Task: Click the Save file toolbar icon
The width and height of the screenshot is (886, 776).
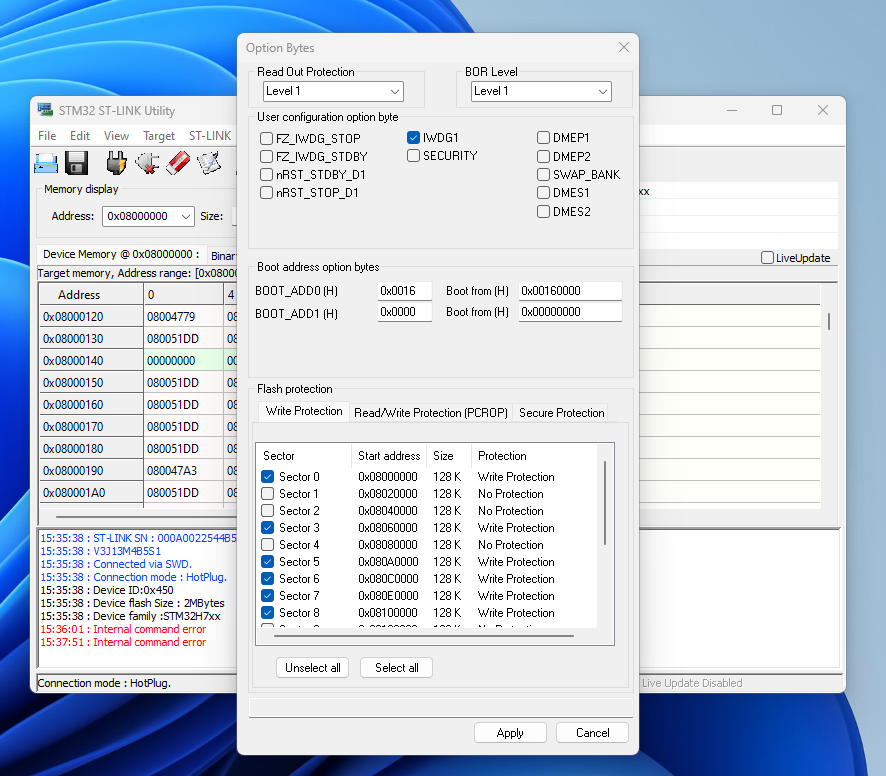Action: (x=76, y=162)
